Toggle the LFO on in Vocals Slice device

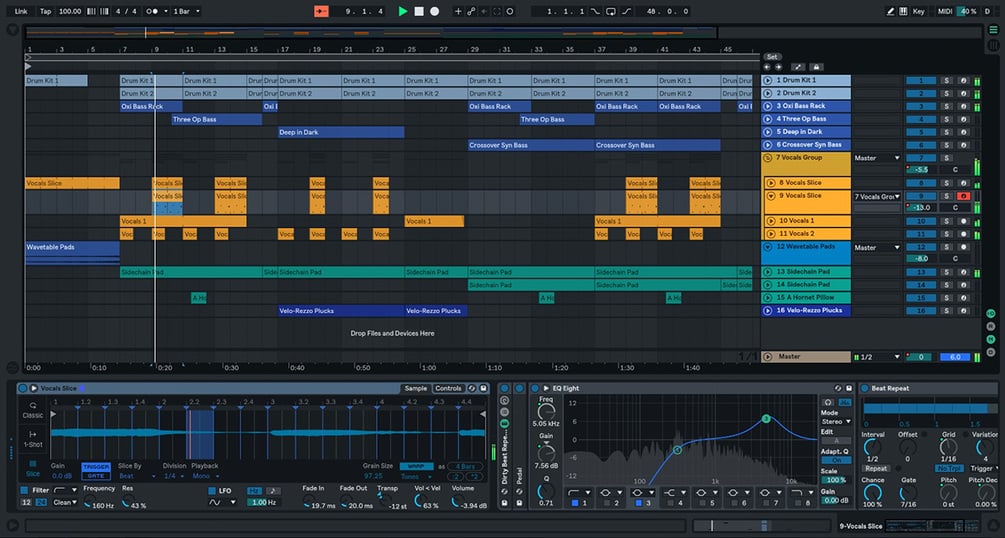pyautogui.click(x=212, y=491)
